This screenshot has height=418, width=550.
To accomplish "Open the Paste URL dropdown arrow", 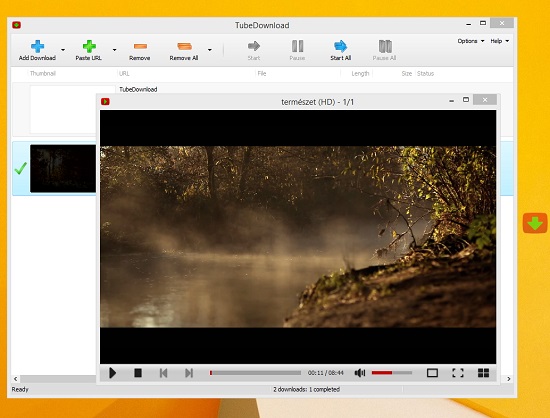I will pos(114,50).
